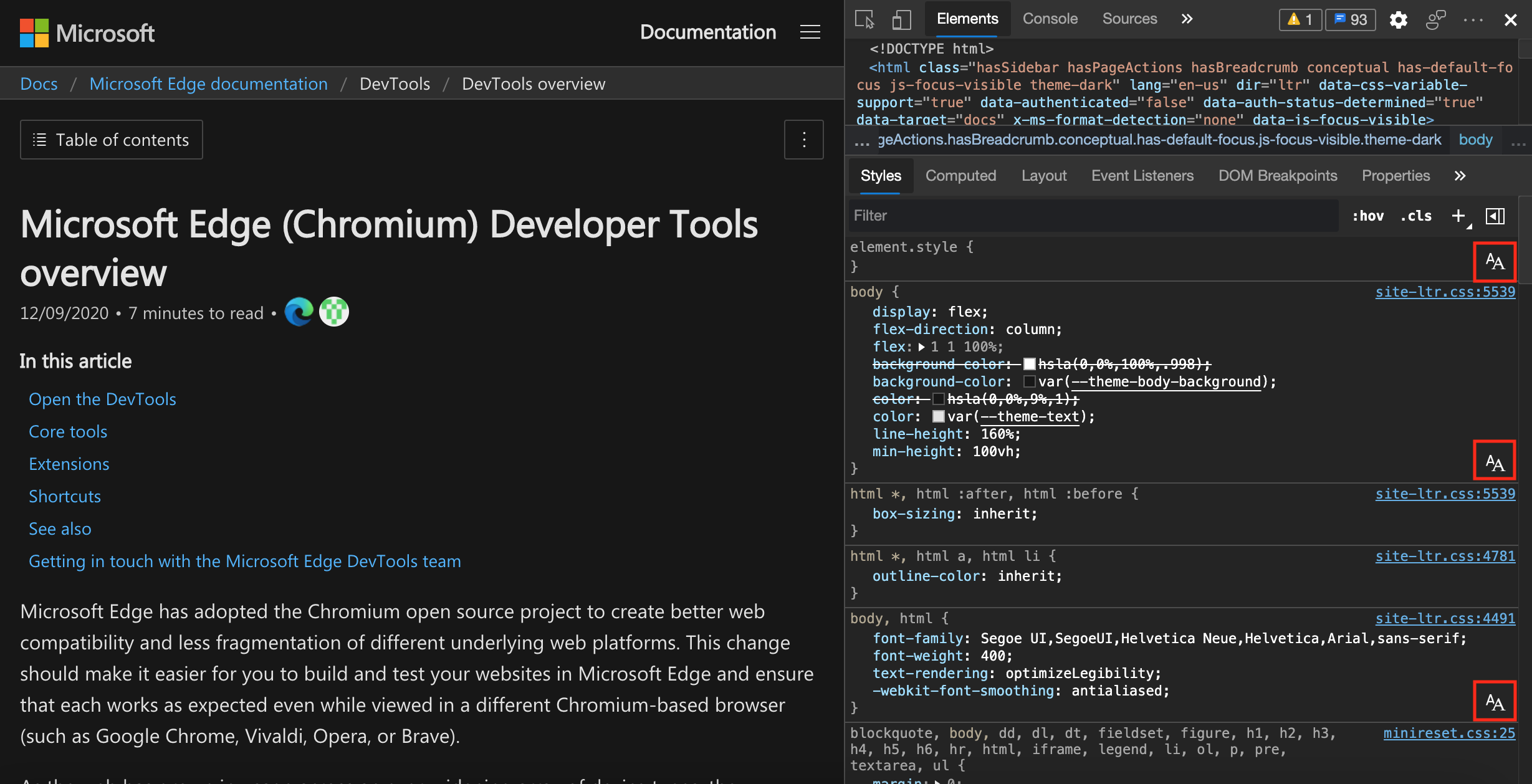This screenshot has height=784, width=1532.
Task: Toggle the :hov pseudo-class states panel
Action: pos(1366,215)
